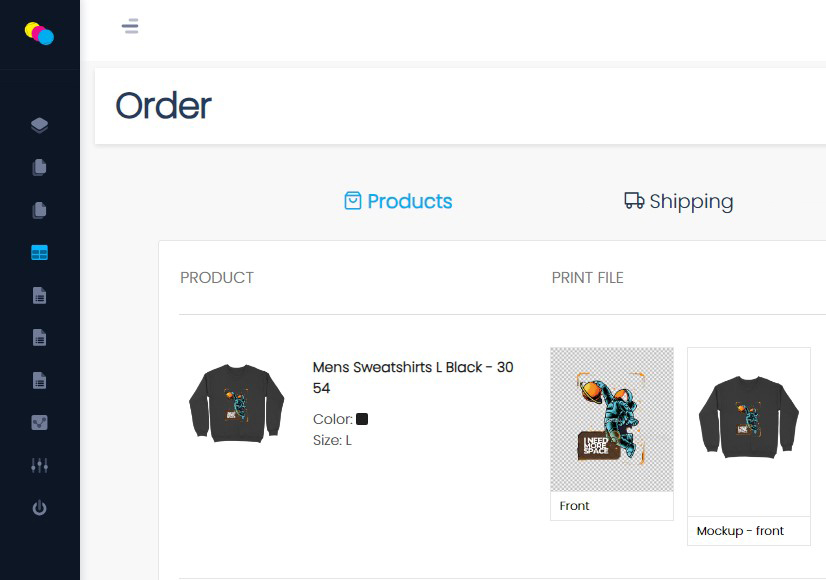Viewport: 826px width, 580px height.
Task: Click the PRODUCT column header
Action: click(x=217, y=278)
